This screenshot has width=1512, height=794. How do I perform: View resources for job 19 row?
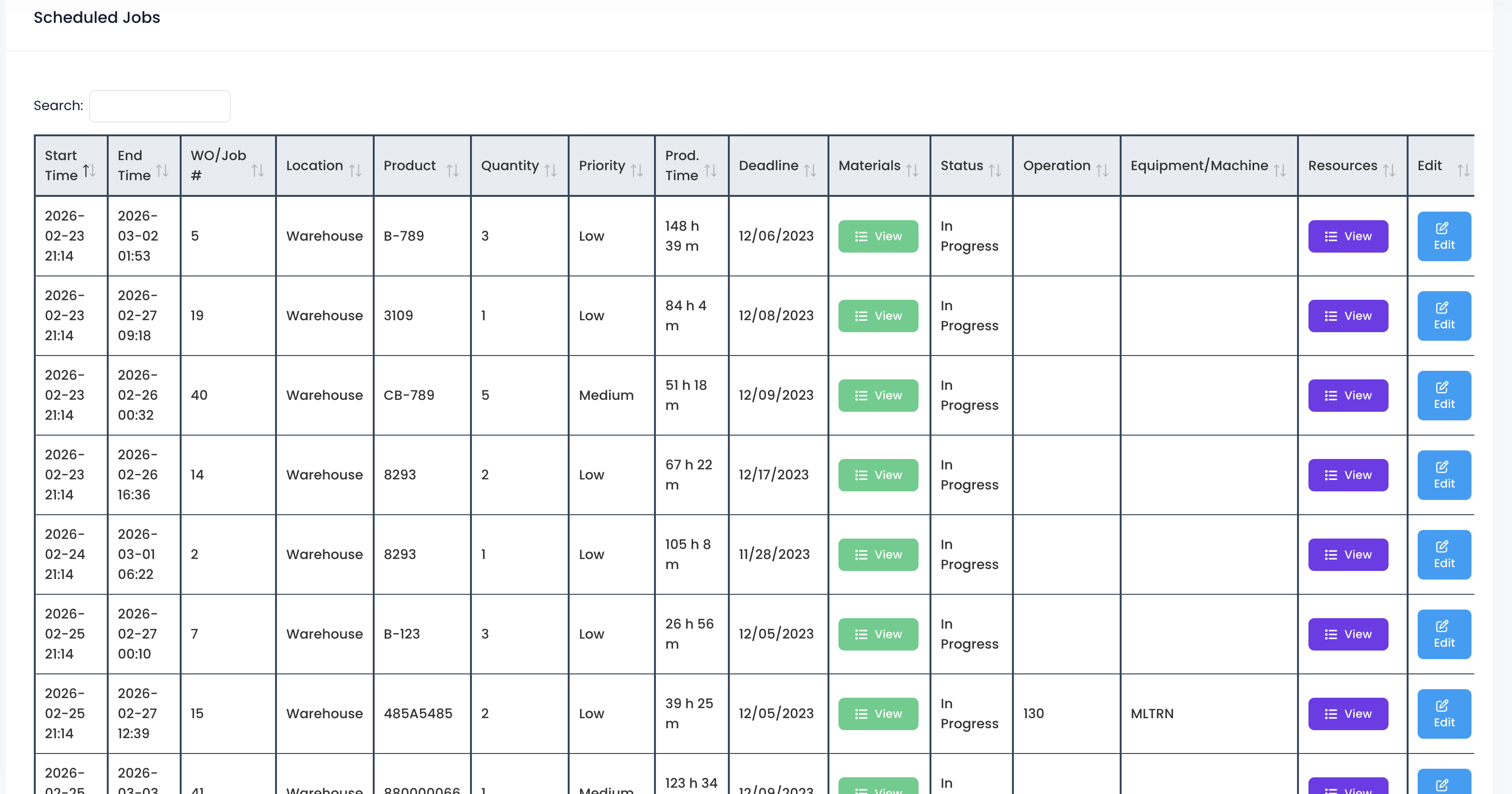(x=1347, y=316)
